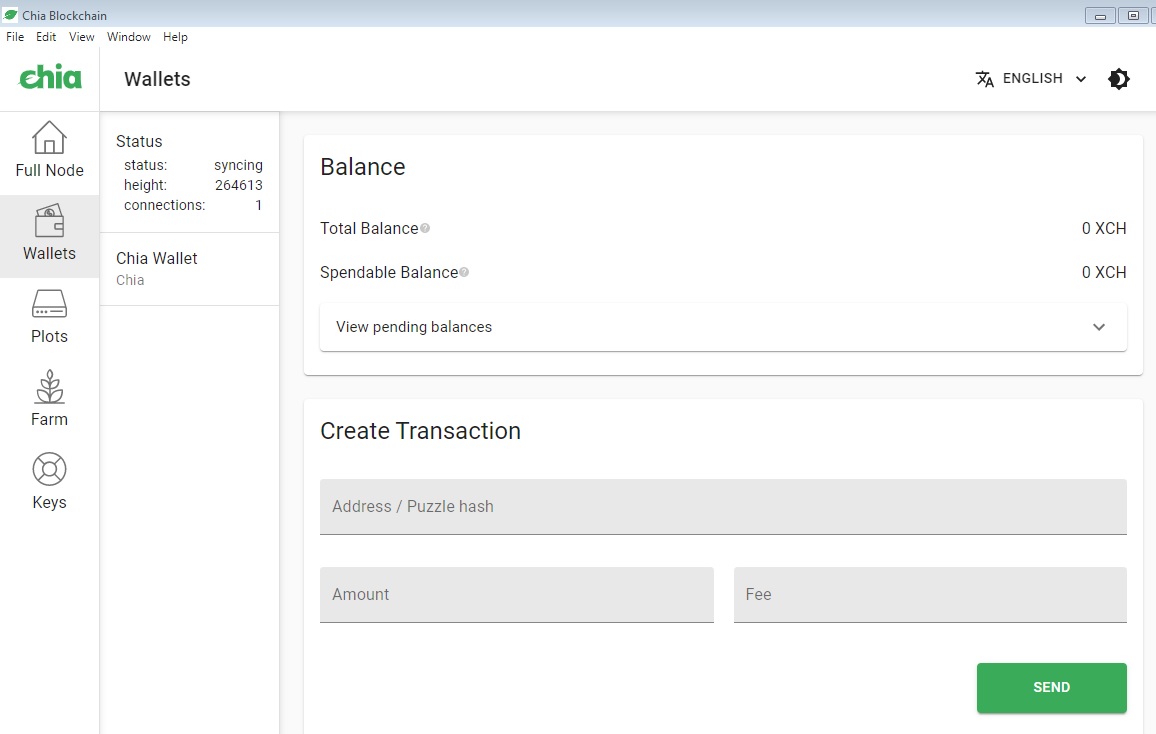
Task: Click the height value 264613
Action: tap(239, 185)
